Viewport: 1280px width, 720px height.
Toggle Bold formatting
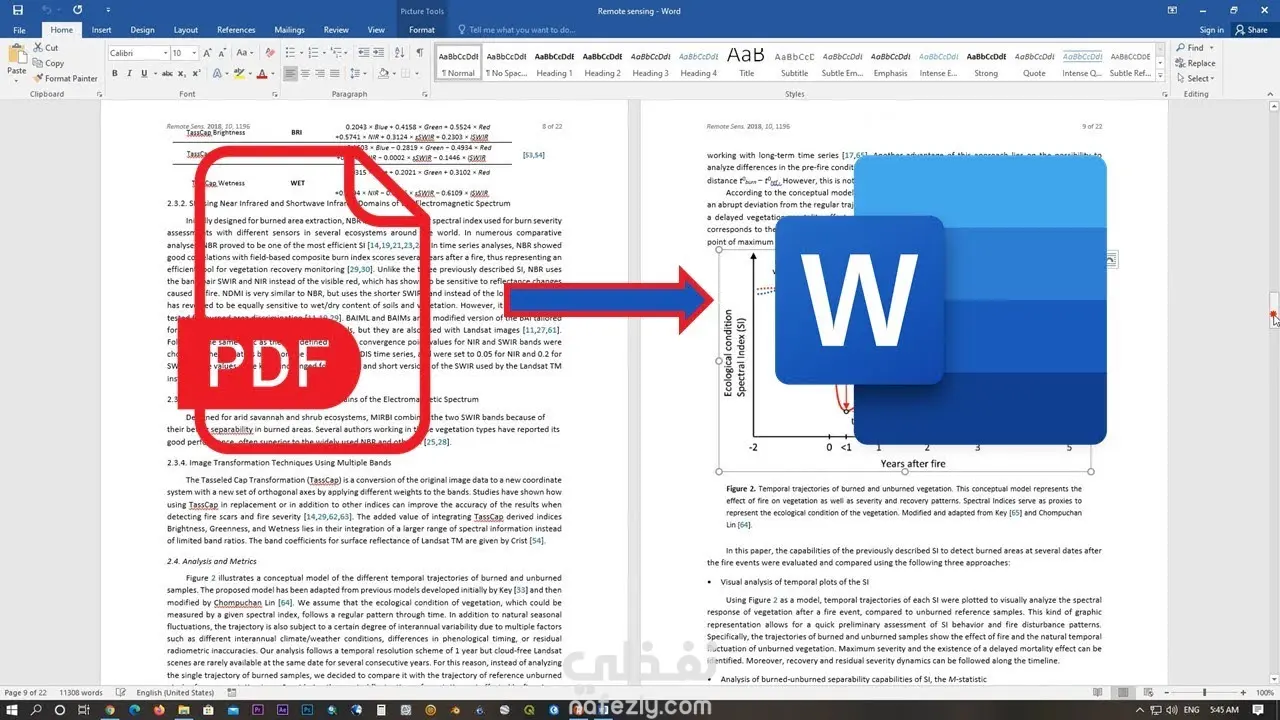tap(115, 74)
